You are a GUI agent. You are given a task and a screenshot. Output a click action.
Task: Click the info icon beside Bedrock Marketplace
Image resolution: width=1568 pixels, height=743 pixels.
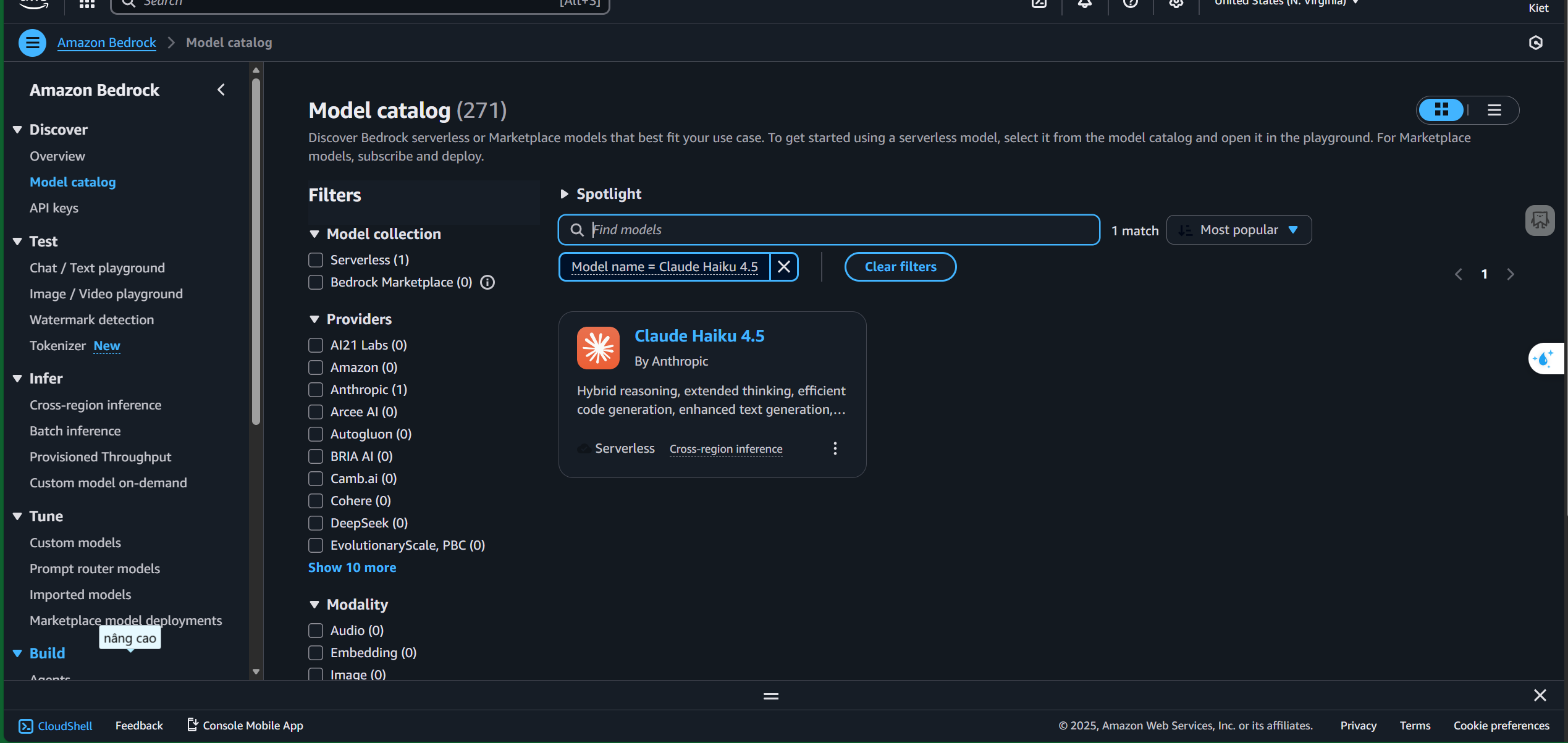487,282
